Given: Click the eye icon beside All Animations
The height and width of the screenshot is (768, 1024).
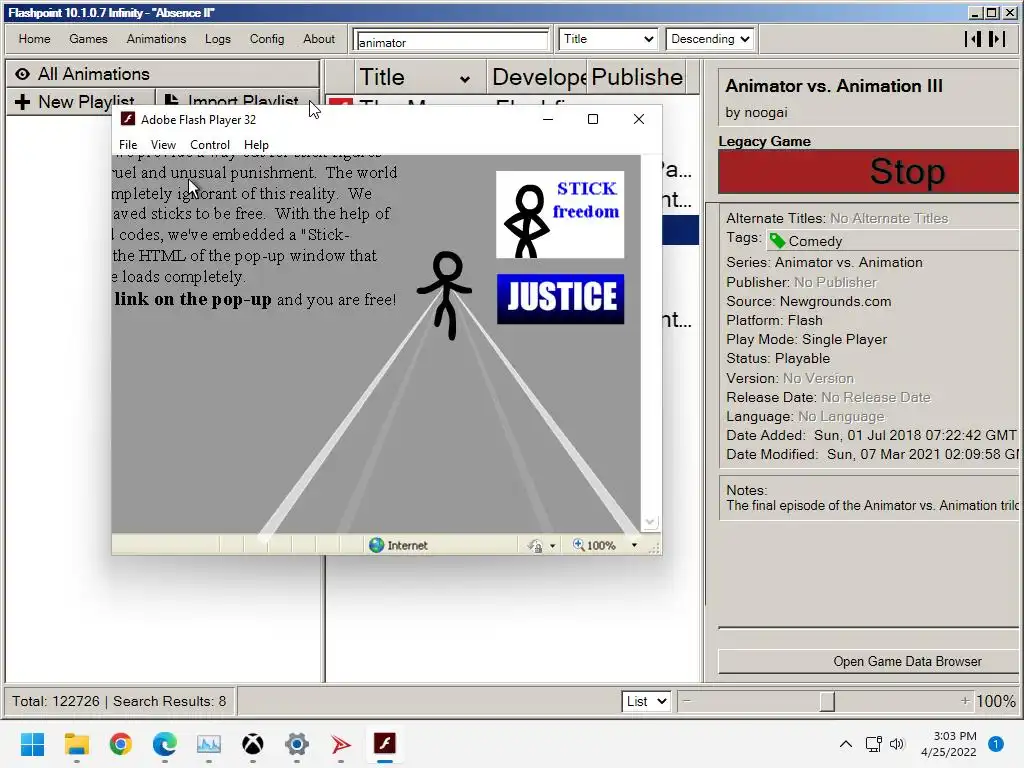Looking at the screenshot, I should [x=22, y=74].
